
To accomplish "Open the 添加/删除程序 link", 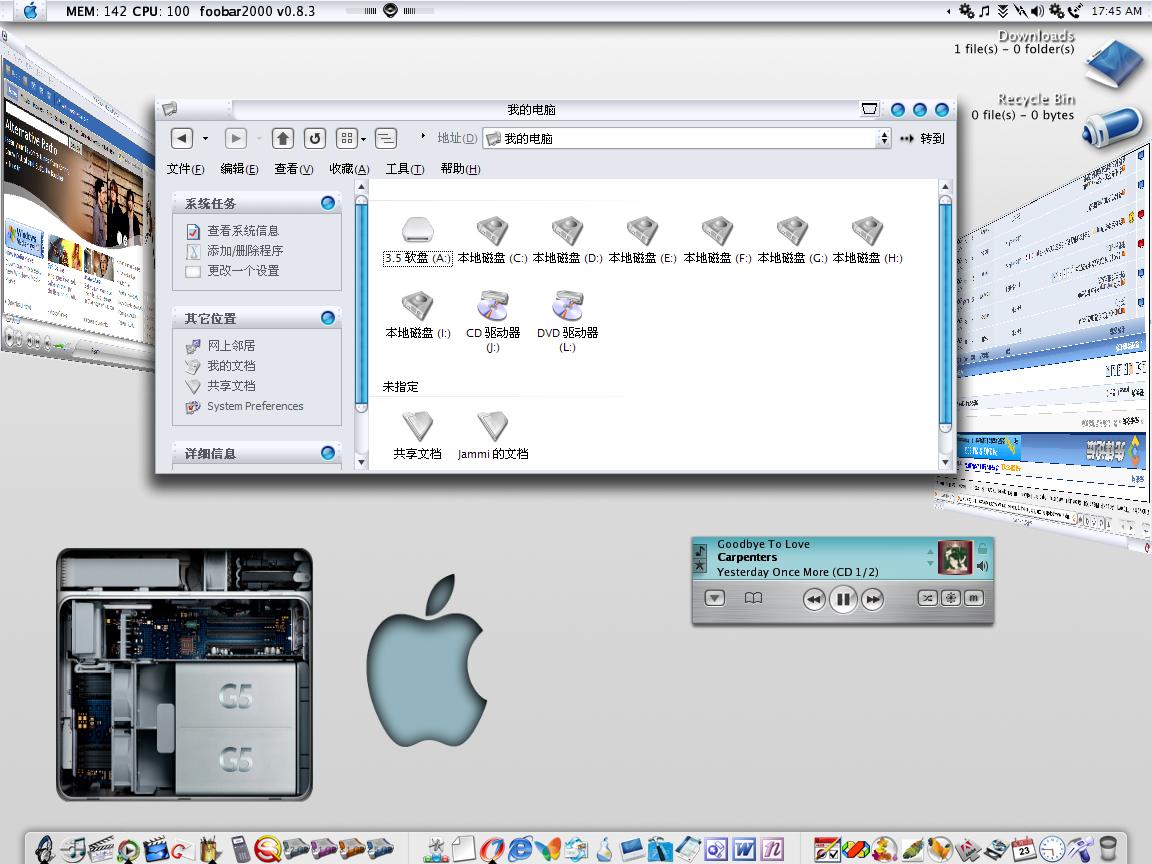I will [245, 251].
